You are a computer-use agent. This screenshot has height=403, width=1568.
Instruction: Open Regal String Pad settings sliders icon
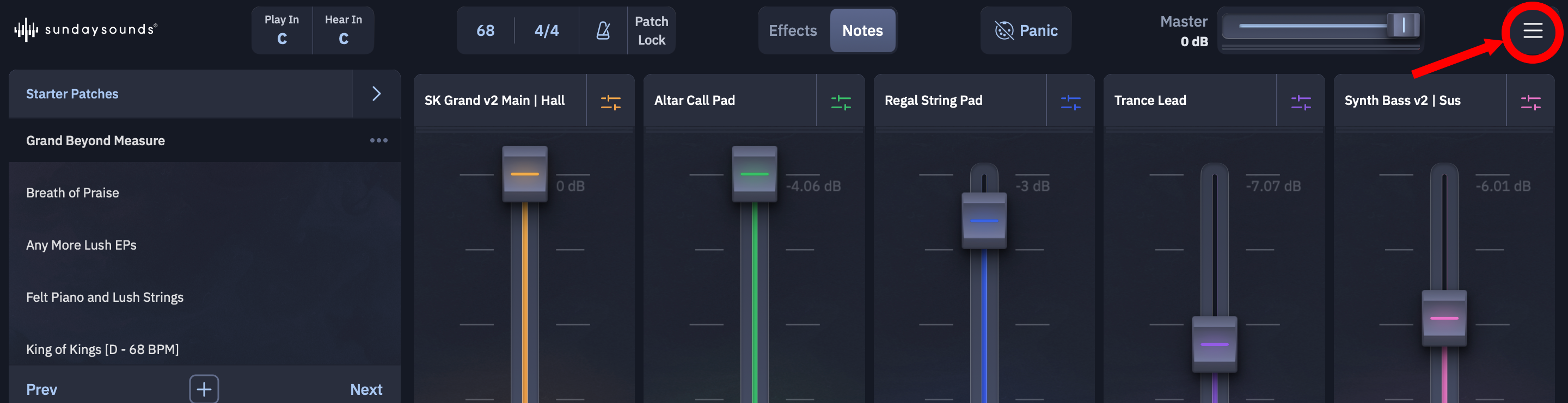(x=1070, y=102)
